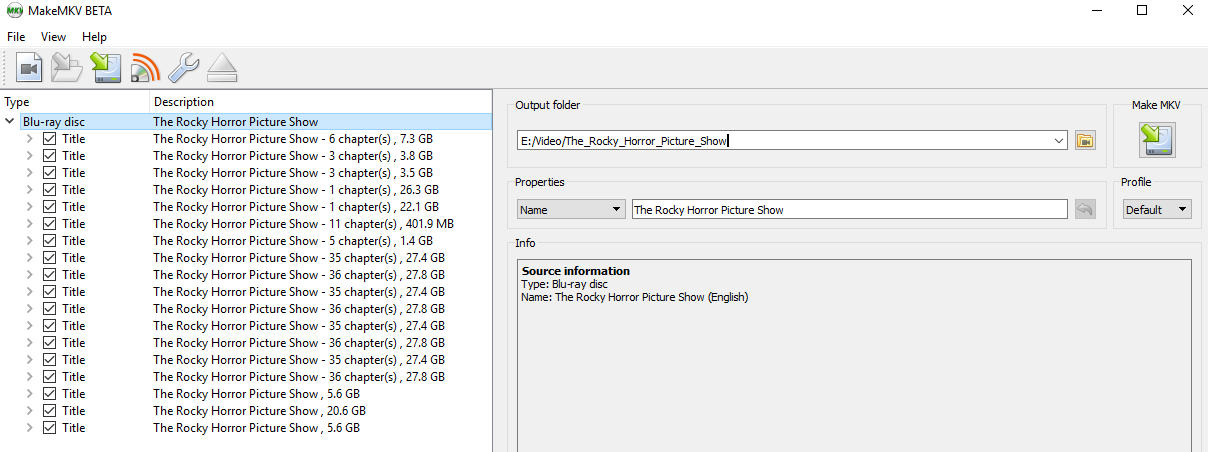The image size is (1208, 452).
Task: Open the File menu
Action: (x=16, y=36)
